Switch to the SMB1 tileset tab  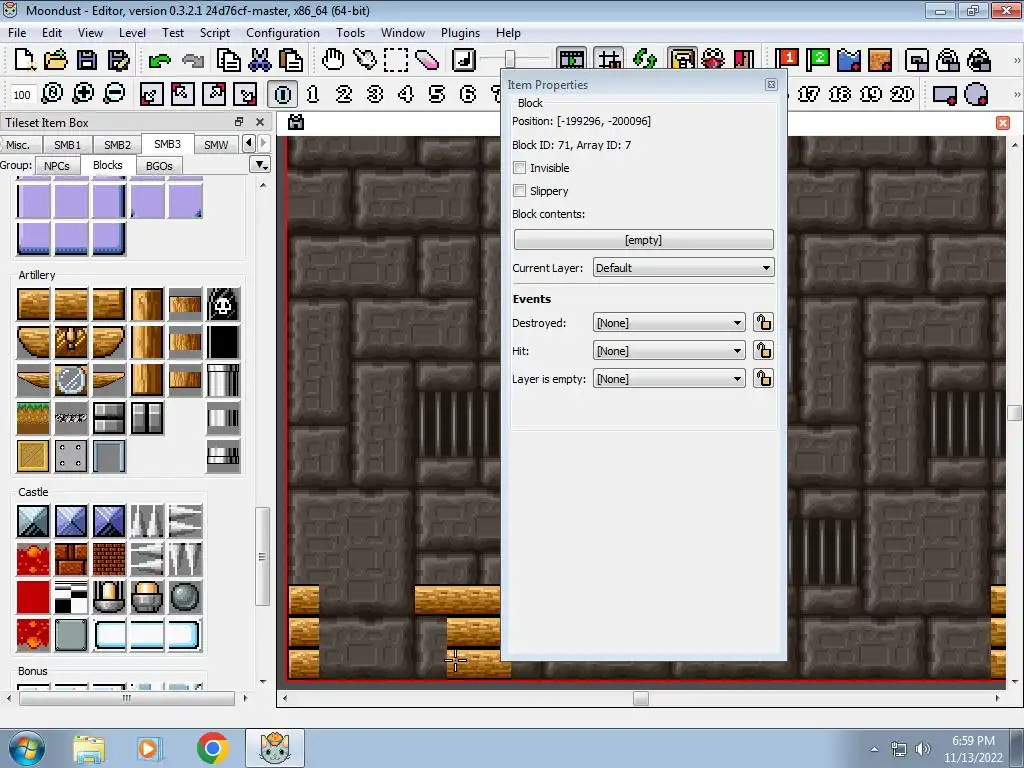tap(67, 144)
